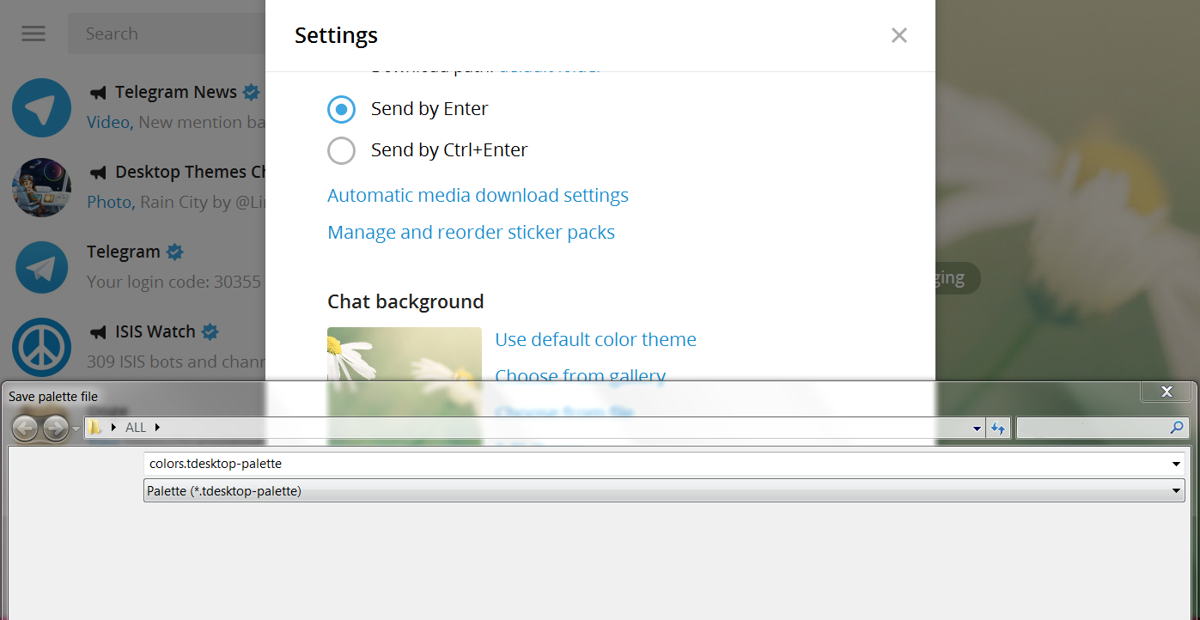
Task: Click the verified badge next to Telegram
Action: click(175, 252)
